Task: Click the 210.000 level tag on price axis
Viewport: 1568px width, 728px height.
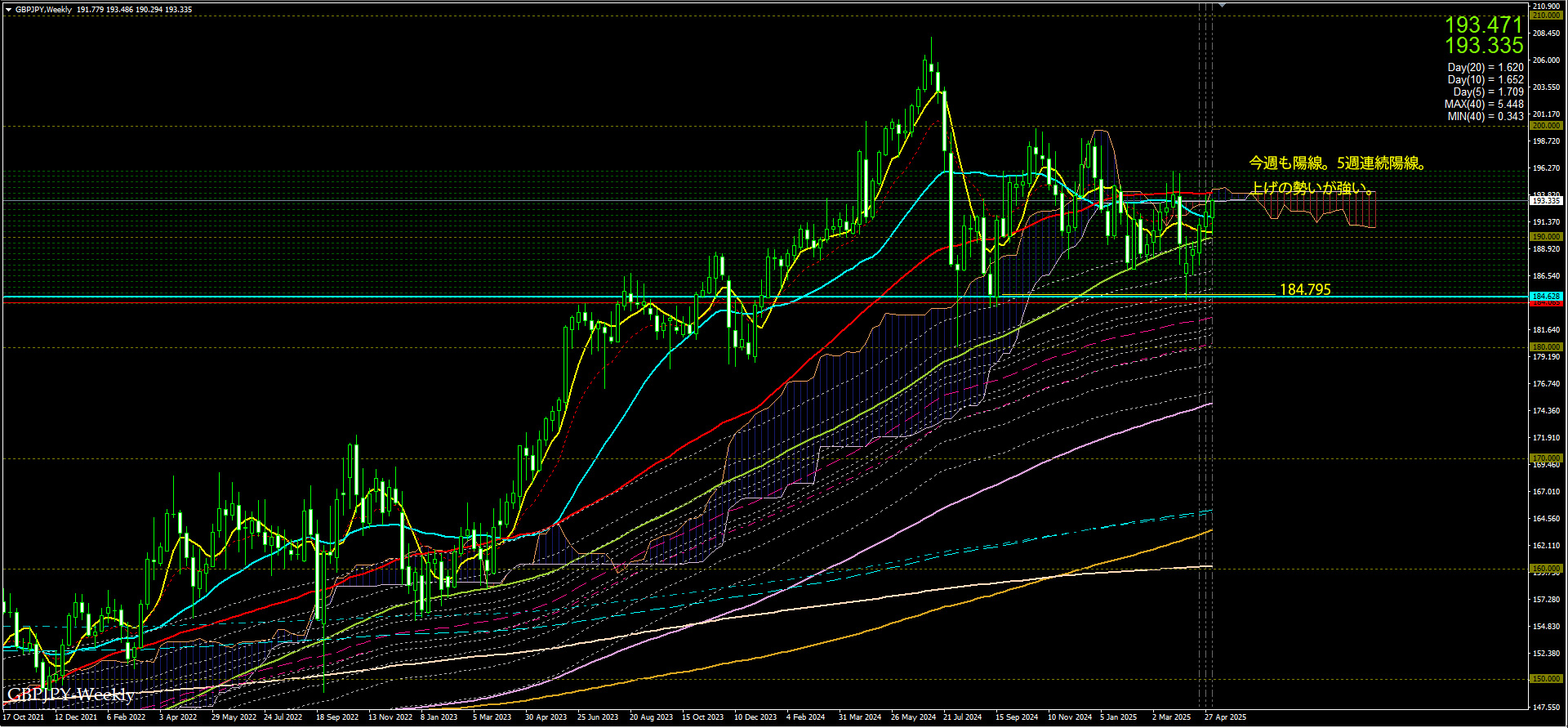Action: pos(1546,16)
